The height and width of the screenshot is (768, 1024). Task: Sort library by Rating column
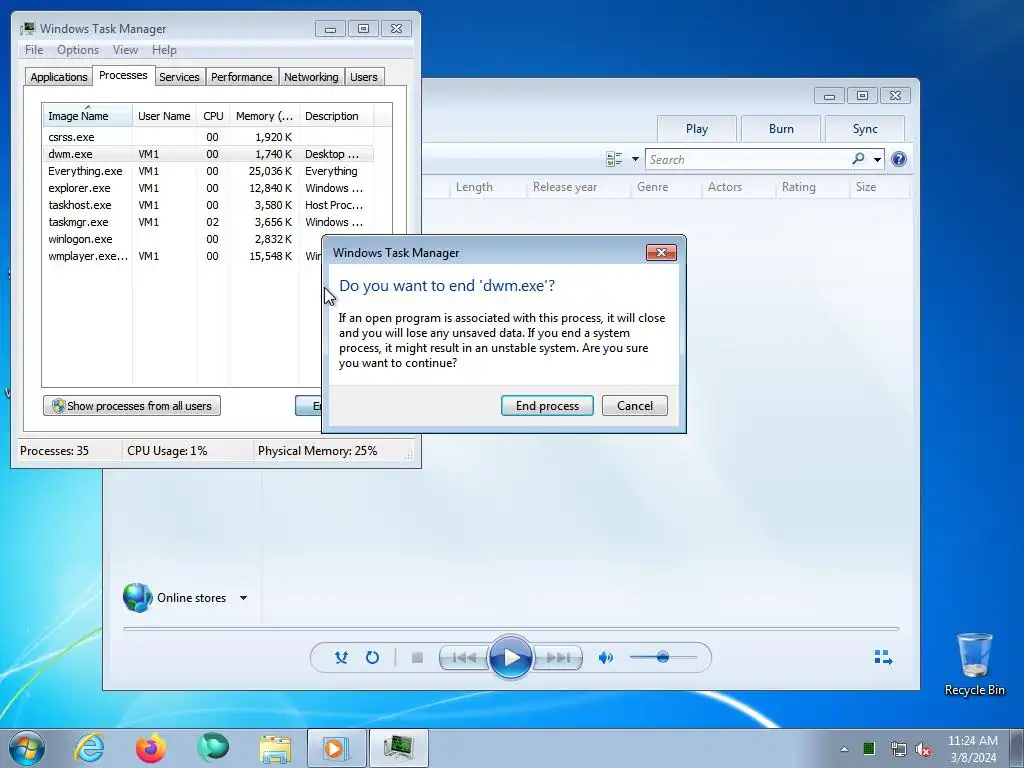(x=799, y=187)
